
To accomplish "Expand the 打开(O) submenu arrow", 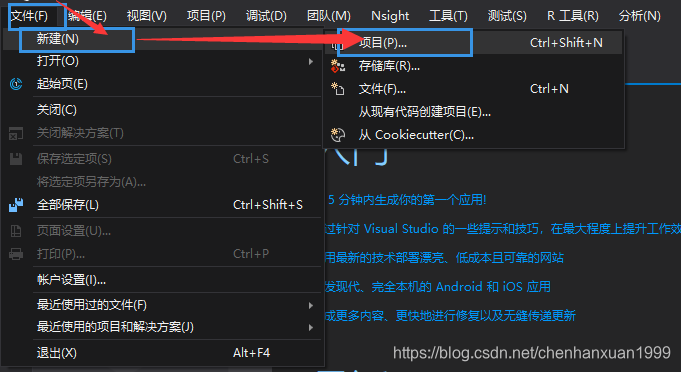I will 311,62.
